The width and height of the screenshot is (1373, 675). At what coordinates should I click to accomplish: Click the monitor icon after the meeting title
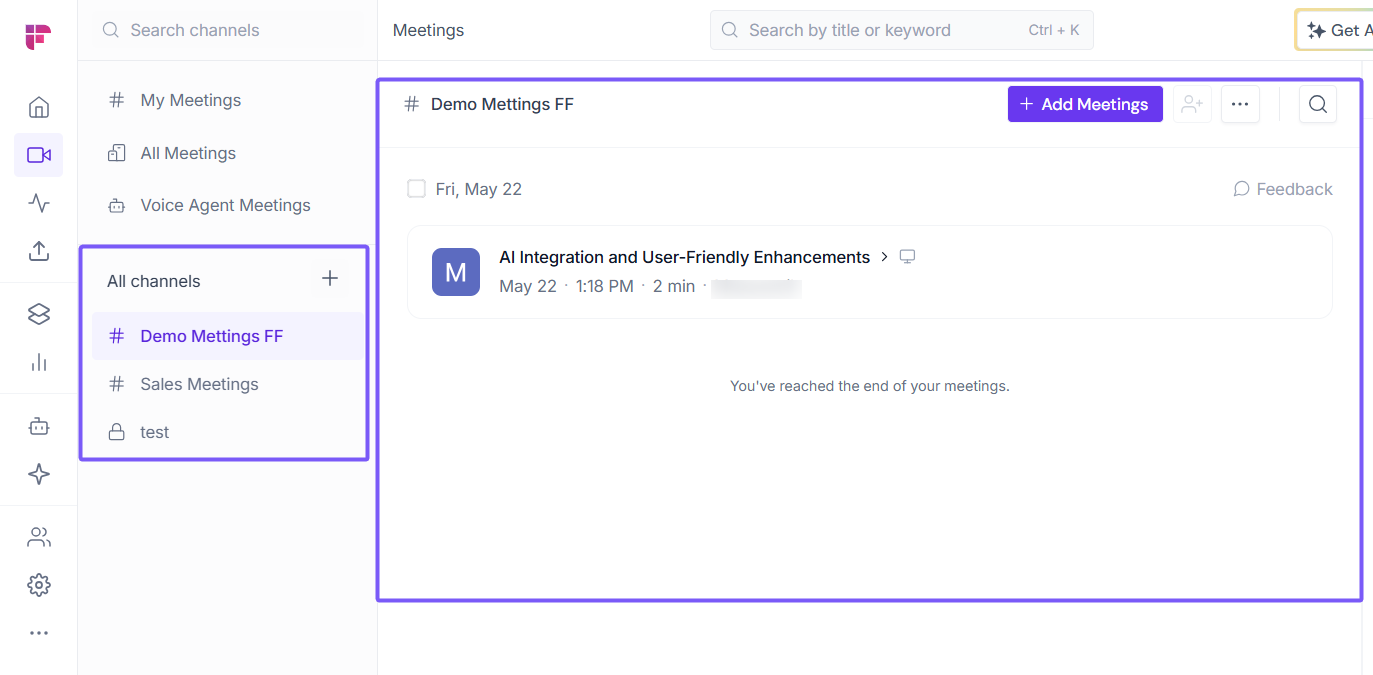pos(907,257)
